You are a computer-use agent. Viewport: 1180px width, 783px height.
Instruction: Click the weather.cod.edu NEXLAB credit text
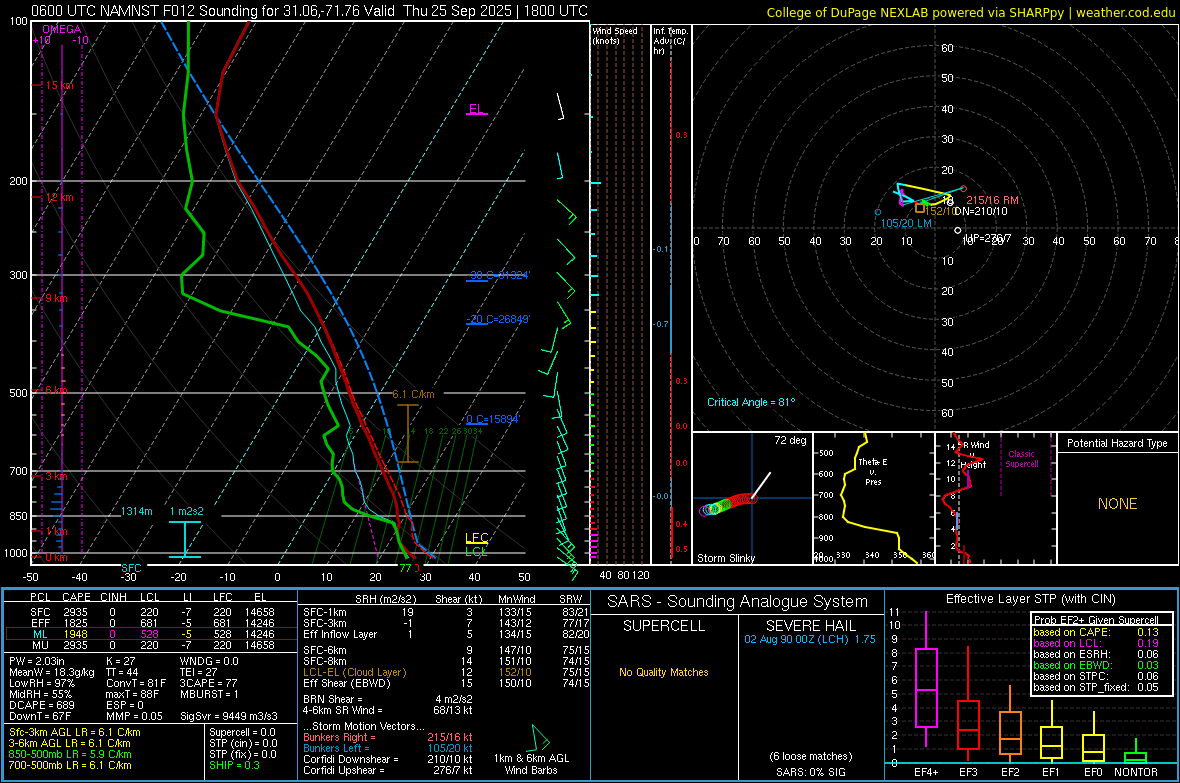pyautogui.click(x=971, y=12)
